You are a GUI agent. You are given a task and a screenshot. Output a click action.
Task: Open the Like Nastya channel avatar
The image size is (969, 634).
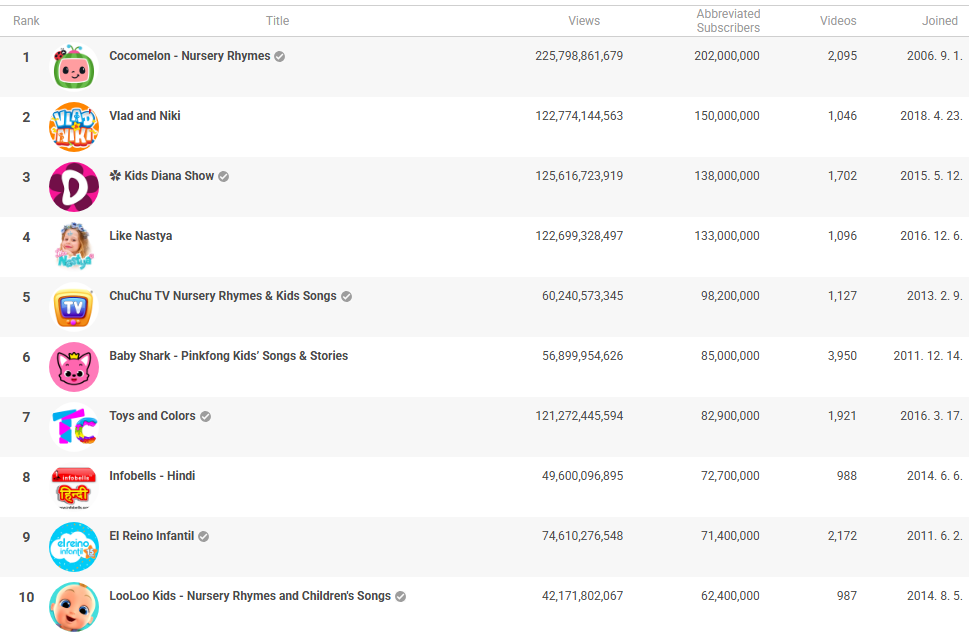pos(74,247)
